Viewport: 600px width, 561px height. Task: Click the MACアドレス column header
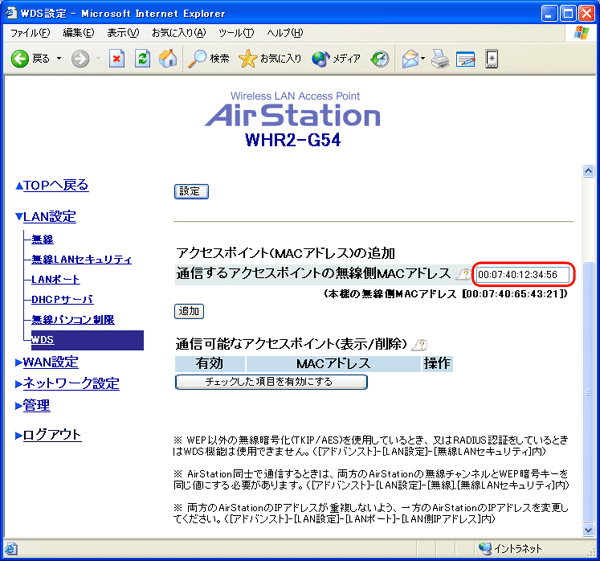(333, 364)
